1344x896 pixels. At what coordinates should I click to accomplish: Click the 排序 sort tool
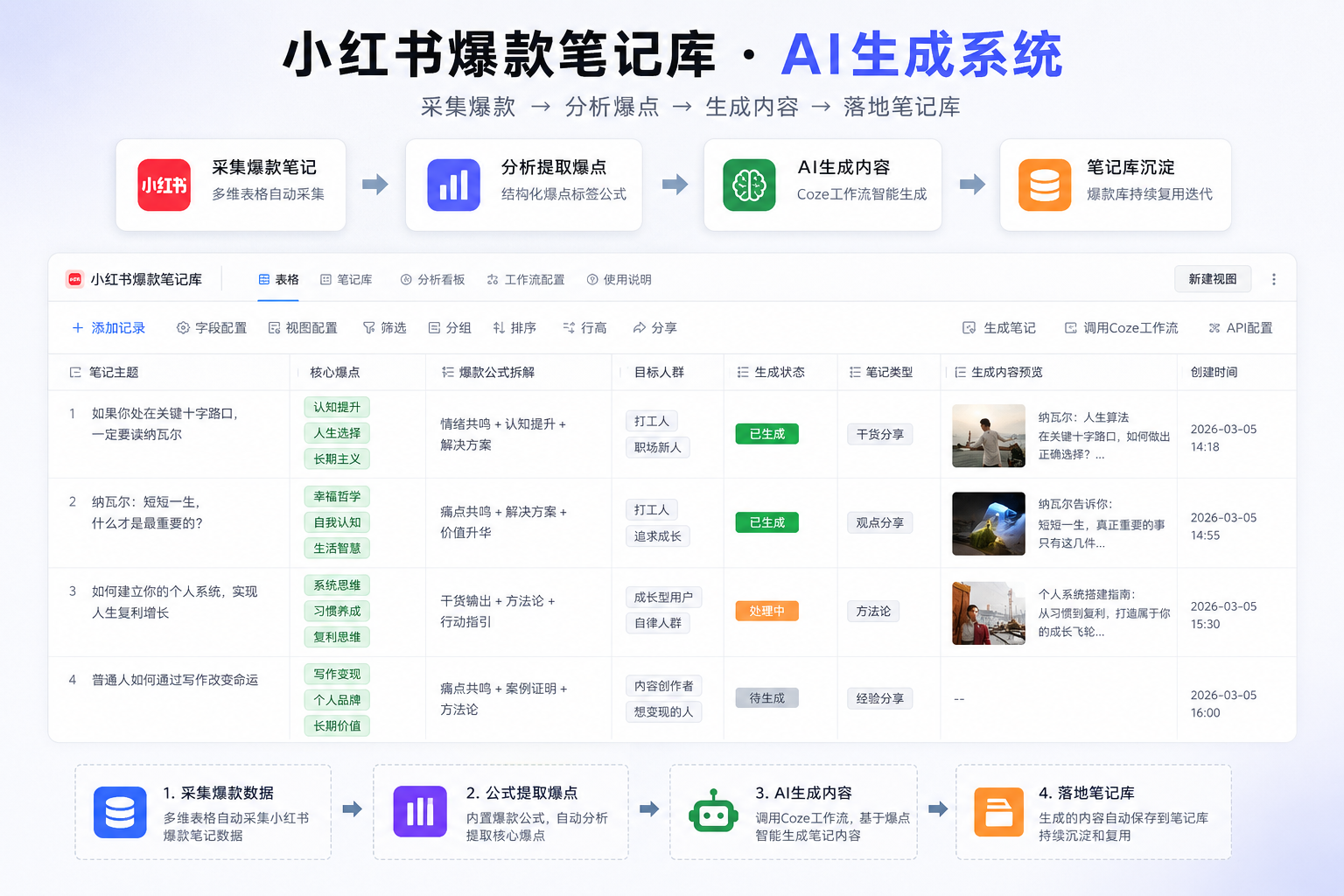(514, 328)
